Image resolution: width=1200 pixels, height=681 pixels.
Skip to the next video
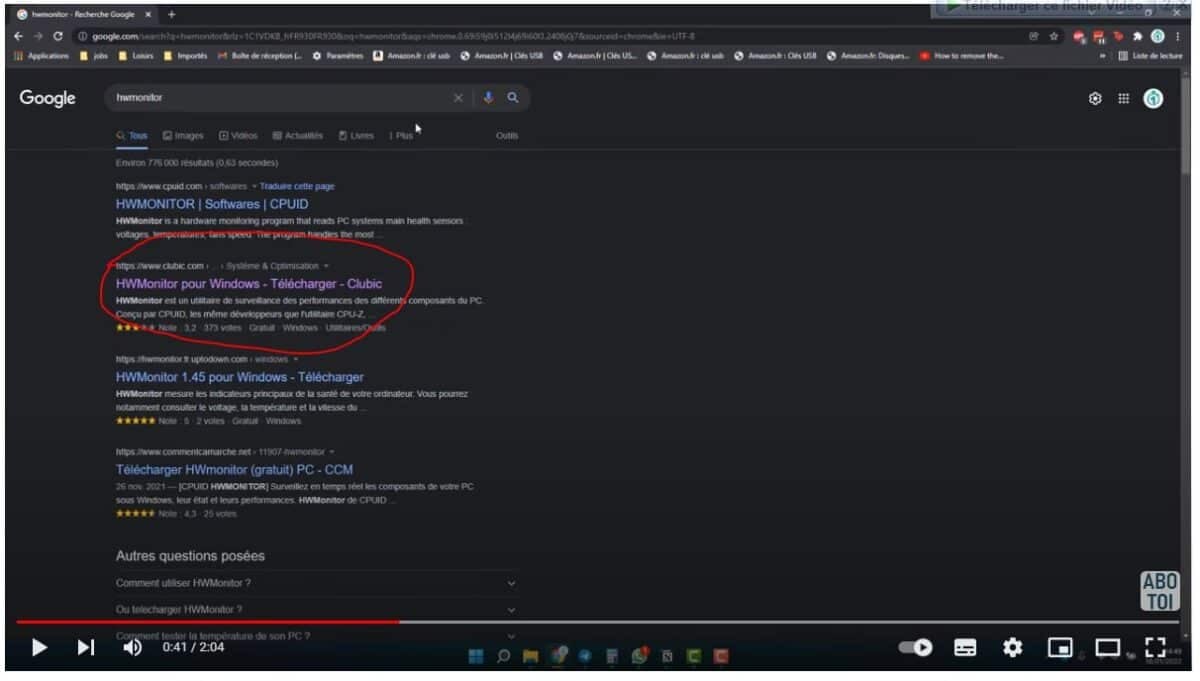86,648
